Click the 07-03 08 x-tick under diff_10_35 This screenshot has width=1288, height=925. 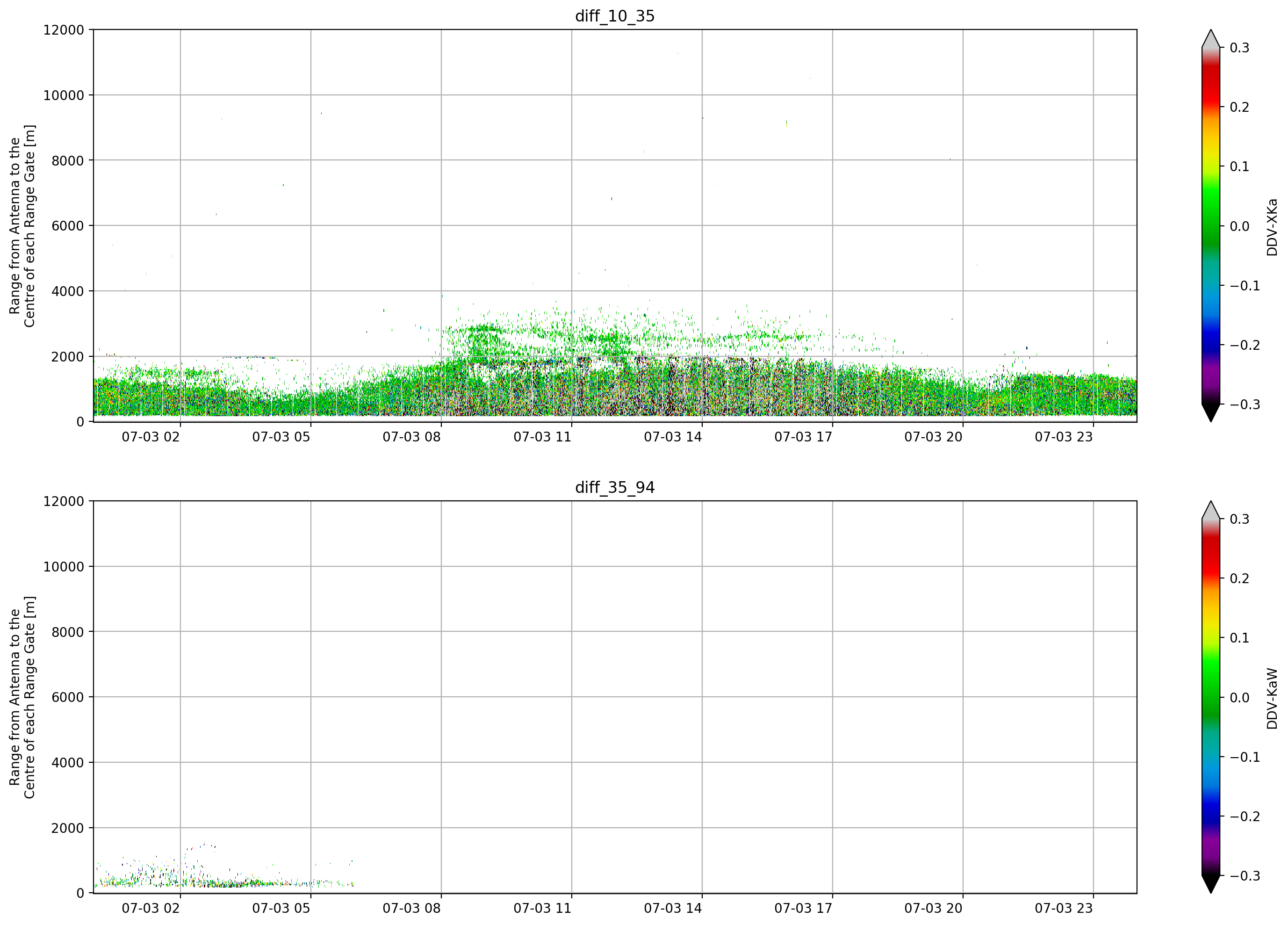click(412, 437)
